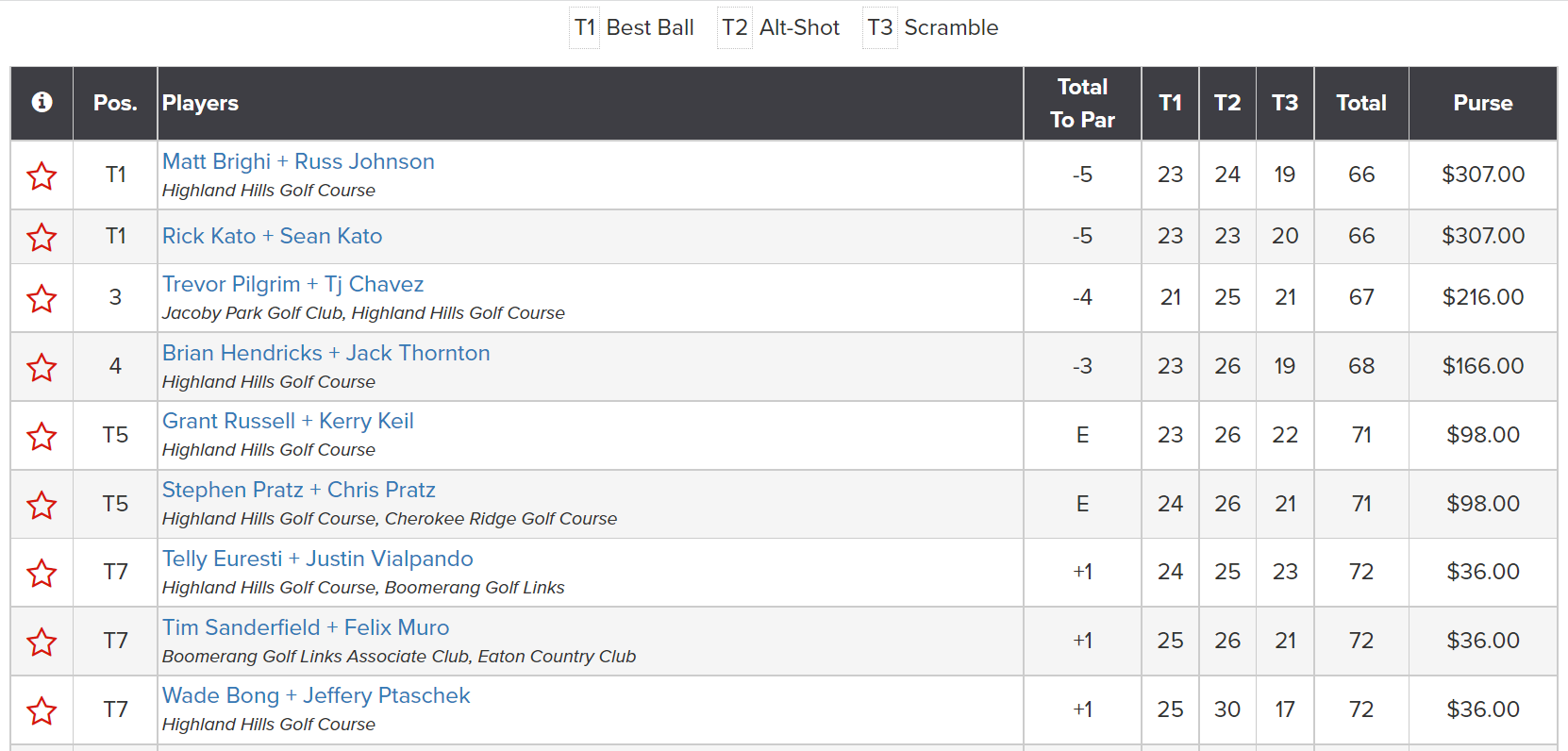Click the T1 Best Ball legend badge

point(632,27)
